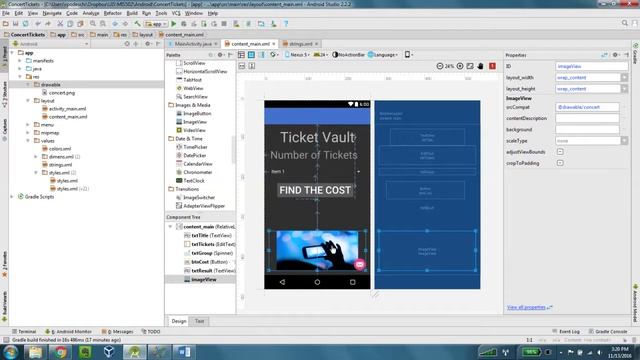
Task: Open the Messages tool window button
Action: 118,331
